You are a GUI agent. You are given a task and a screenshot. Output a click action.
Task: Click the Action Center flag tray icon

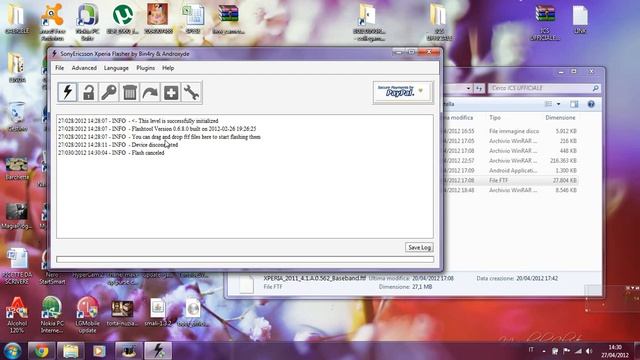pos(567,351)
